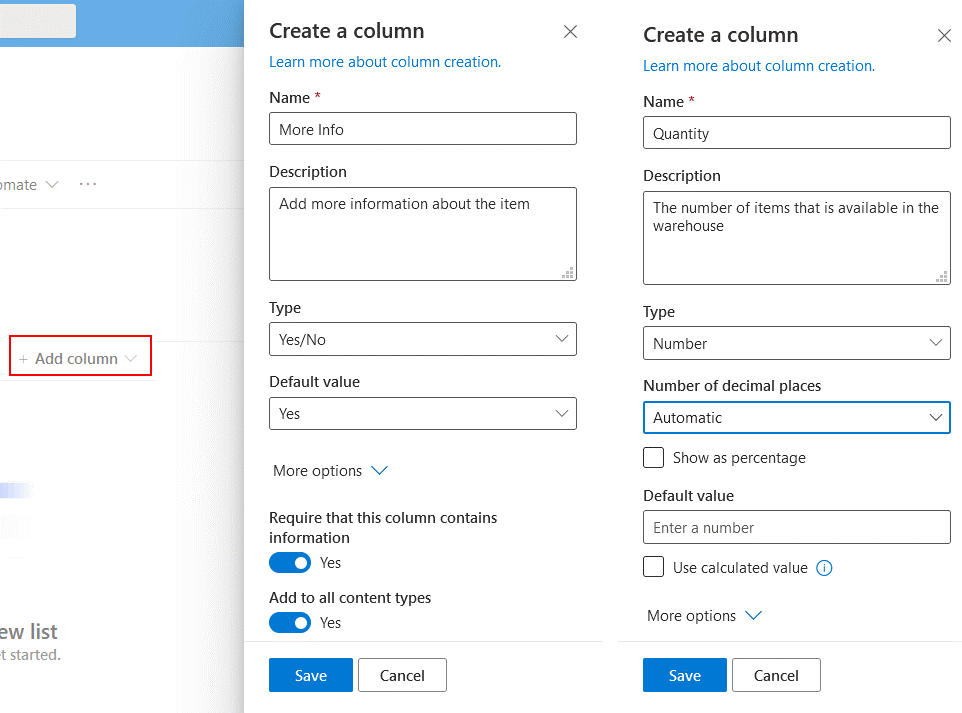Close the More Info column panel
This screenshot has height=713, width=962.
570,31
